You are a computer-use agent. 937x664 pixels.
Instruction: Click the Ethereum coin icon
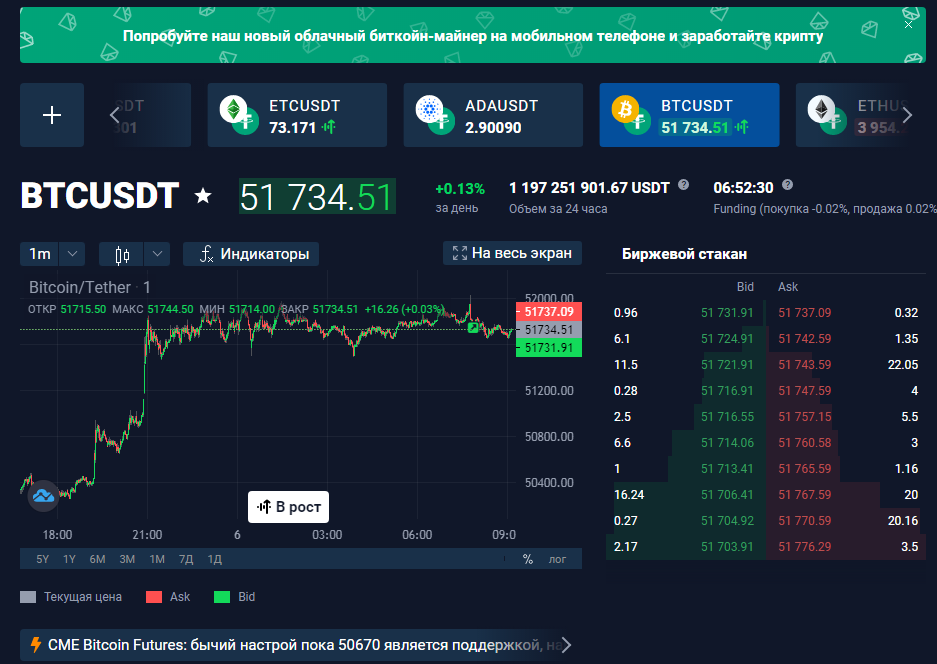point(822,109)
